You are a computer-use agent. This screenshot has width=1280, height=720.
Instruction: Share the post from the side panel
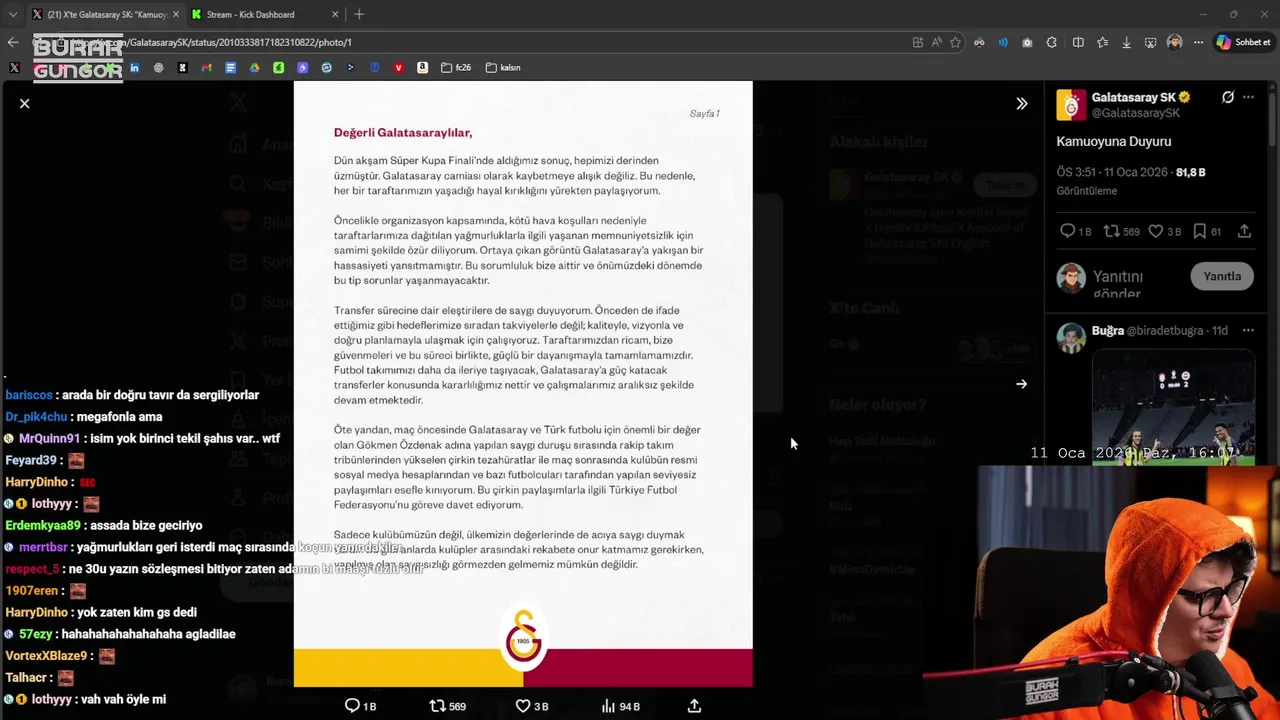click(1244, 231)
